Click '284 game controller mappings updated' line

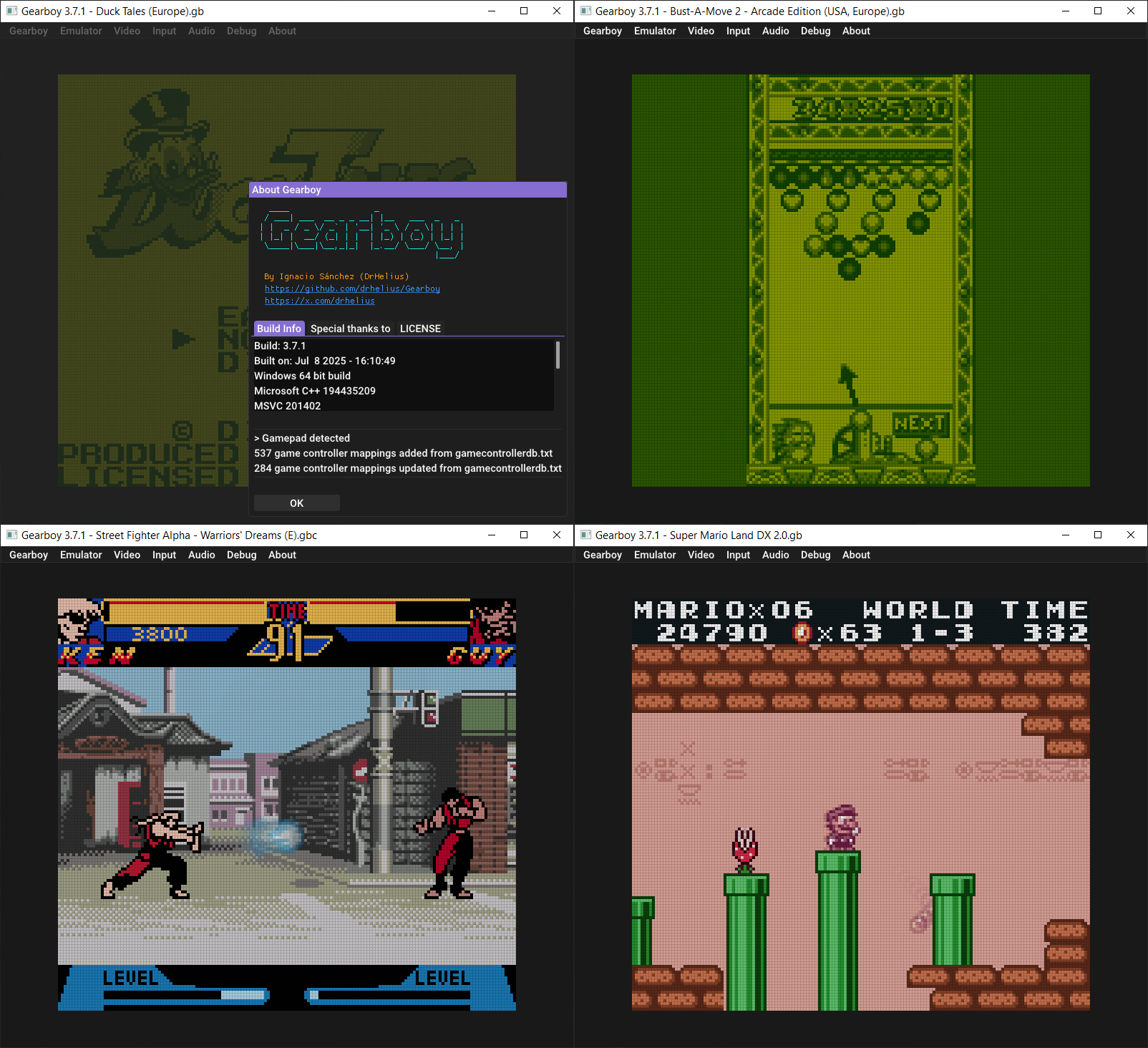[408, 468]
